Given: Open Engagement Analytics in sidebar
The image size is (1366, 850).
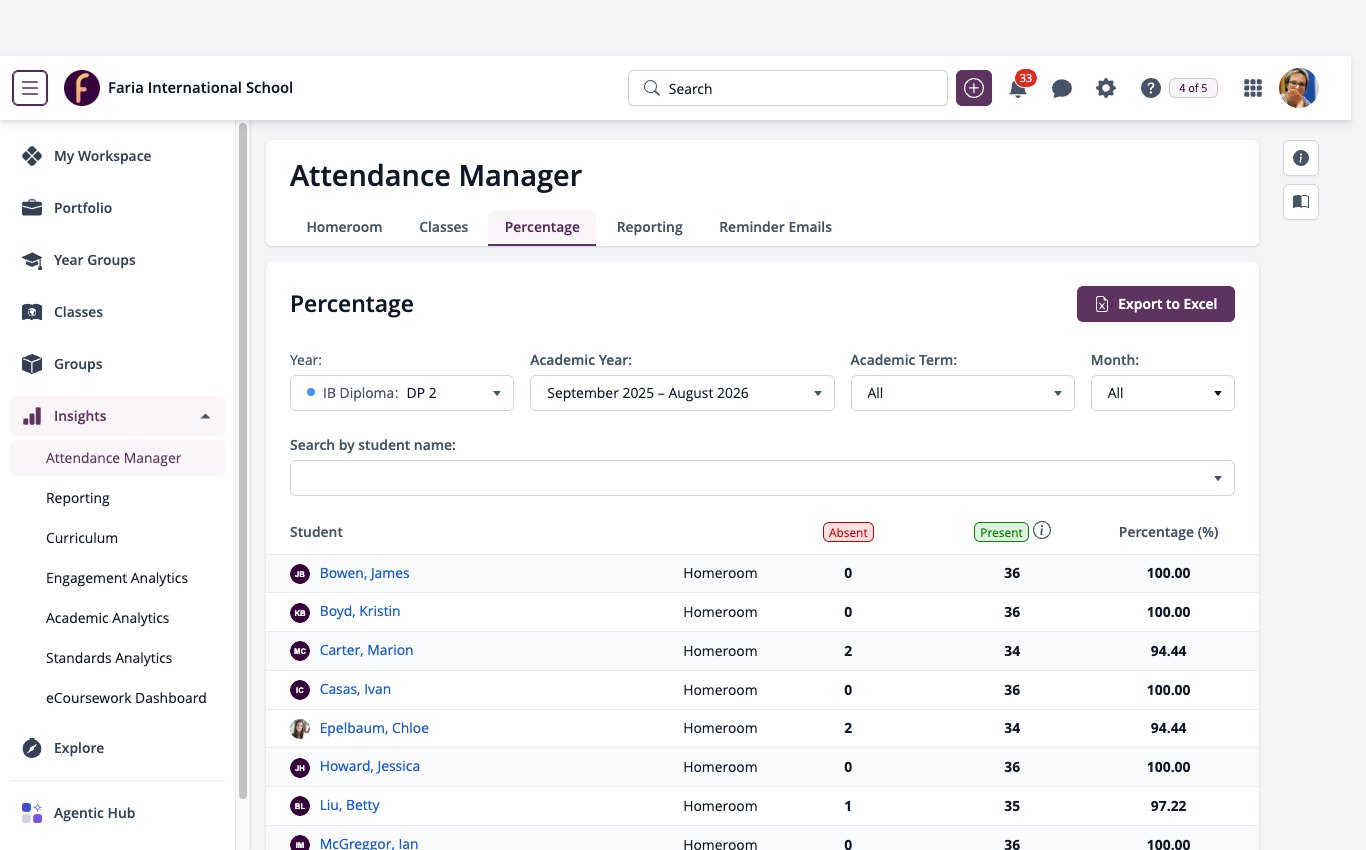Looking at the screenshot, I should 117,578.
